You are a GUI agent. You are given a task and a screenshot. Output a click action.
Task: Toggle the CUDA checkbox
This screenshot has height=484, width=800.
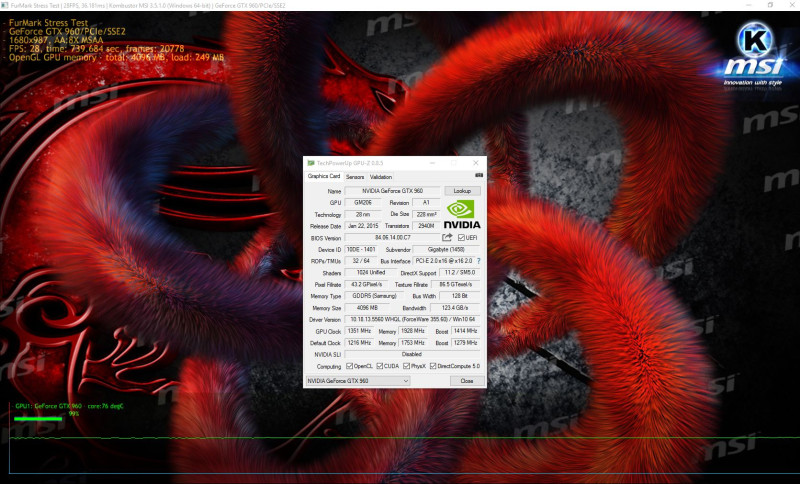coord(380,366)
